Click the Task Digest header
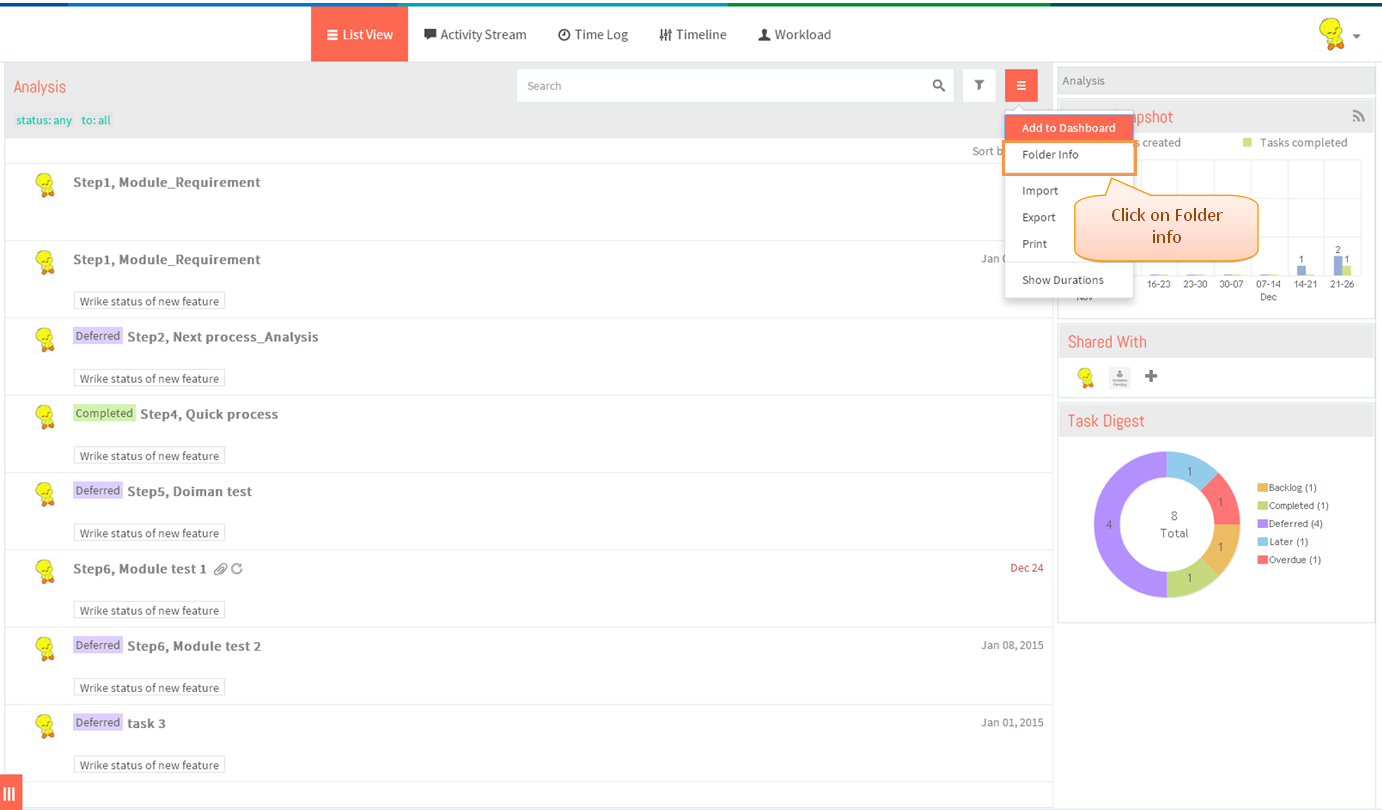The height and width of the screenshot is (810, 1382). (1105, 421)
